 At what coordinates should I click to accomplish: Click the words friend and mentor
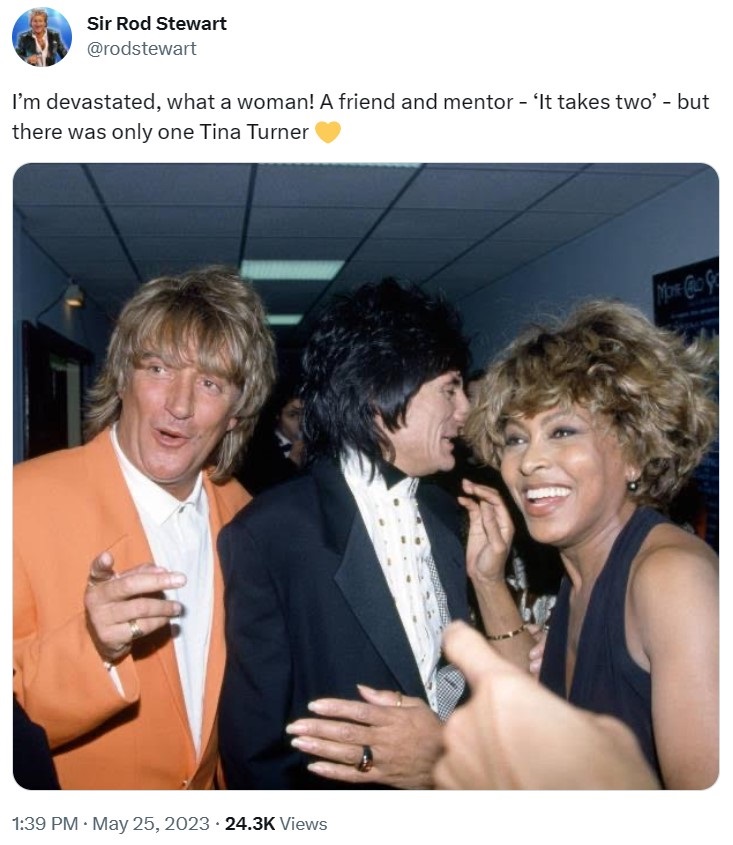coord(426,102)
